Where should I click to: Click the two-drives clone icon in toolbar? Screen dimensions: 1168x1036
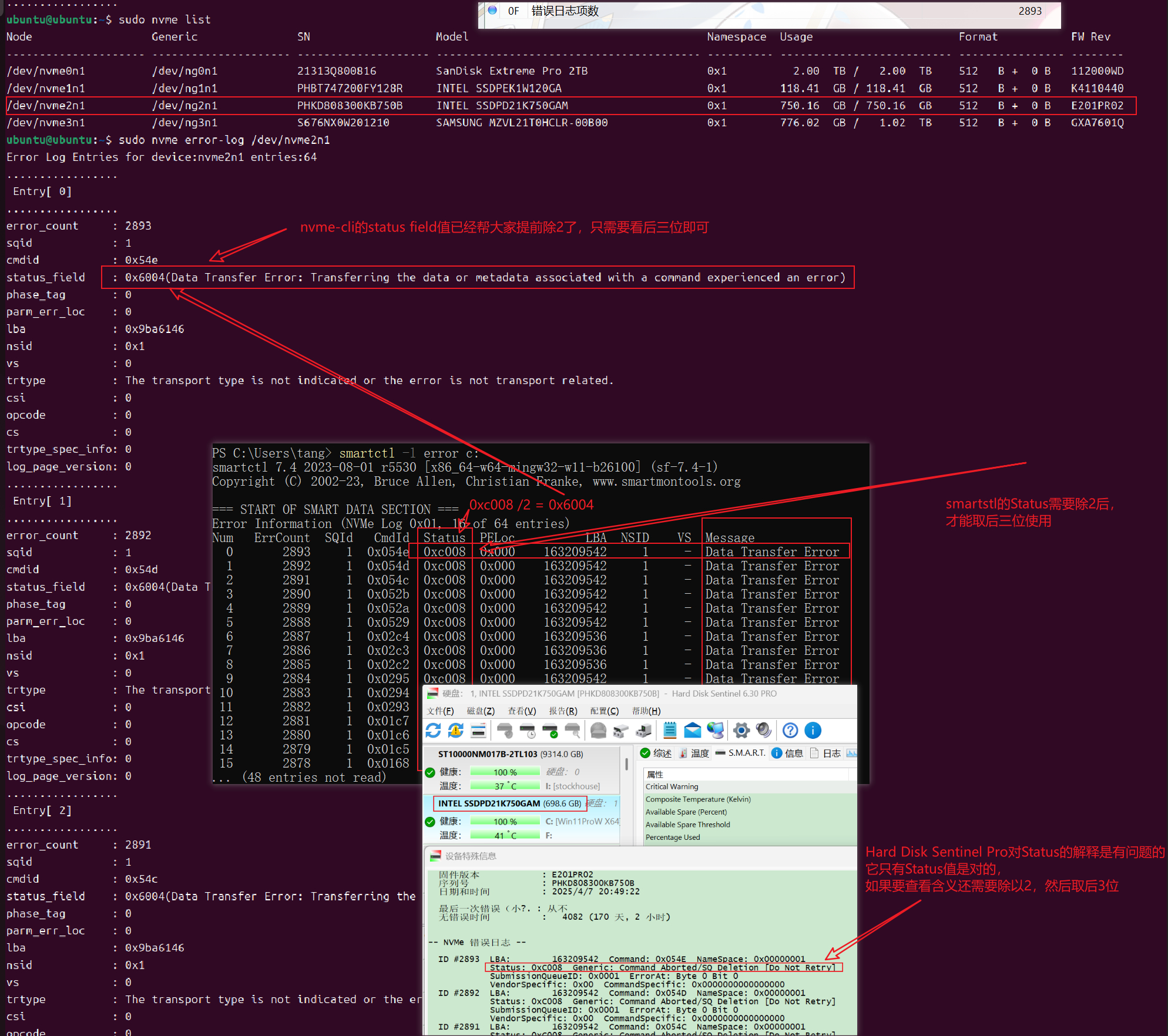(620, 730)
